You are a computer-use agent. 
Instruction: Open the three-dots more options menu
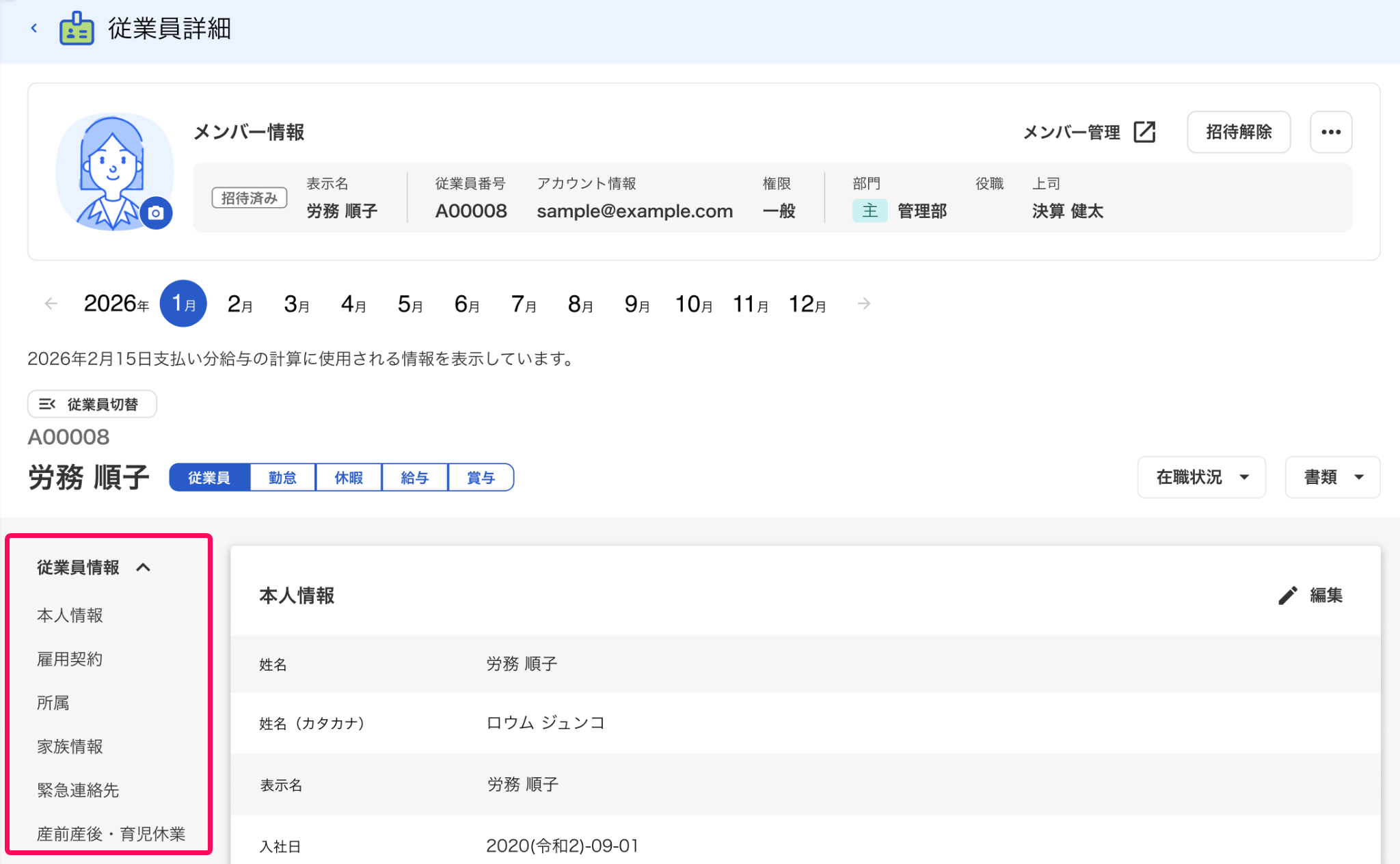(x=1331, y=132)
